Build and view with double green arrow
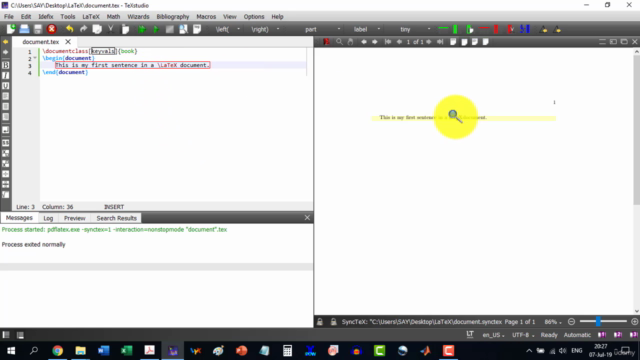640x360 pixels. 142,29
